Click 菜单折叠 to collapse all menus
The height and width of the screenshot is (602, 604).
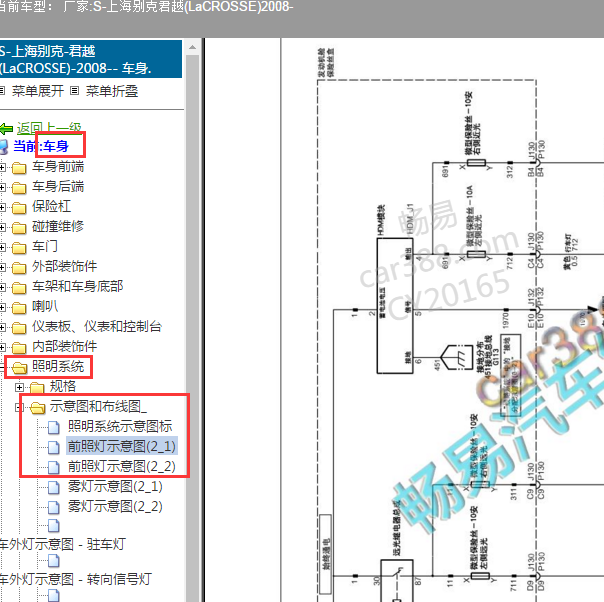[x=112, y=91]
